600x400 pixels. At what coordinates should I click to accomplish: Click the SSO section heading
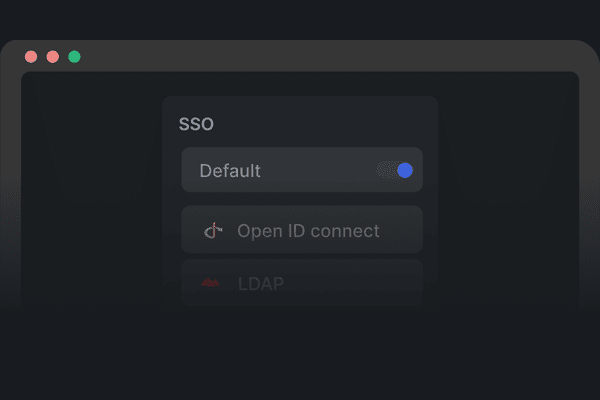click(x=196, y=125)
